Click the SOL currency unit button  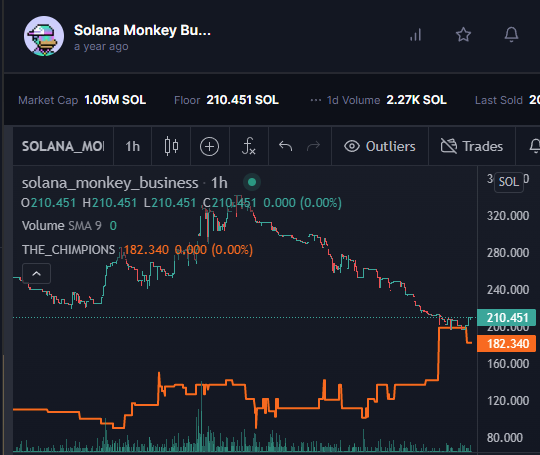click(x=509, y=182)
